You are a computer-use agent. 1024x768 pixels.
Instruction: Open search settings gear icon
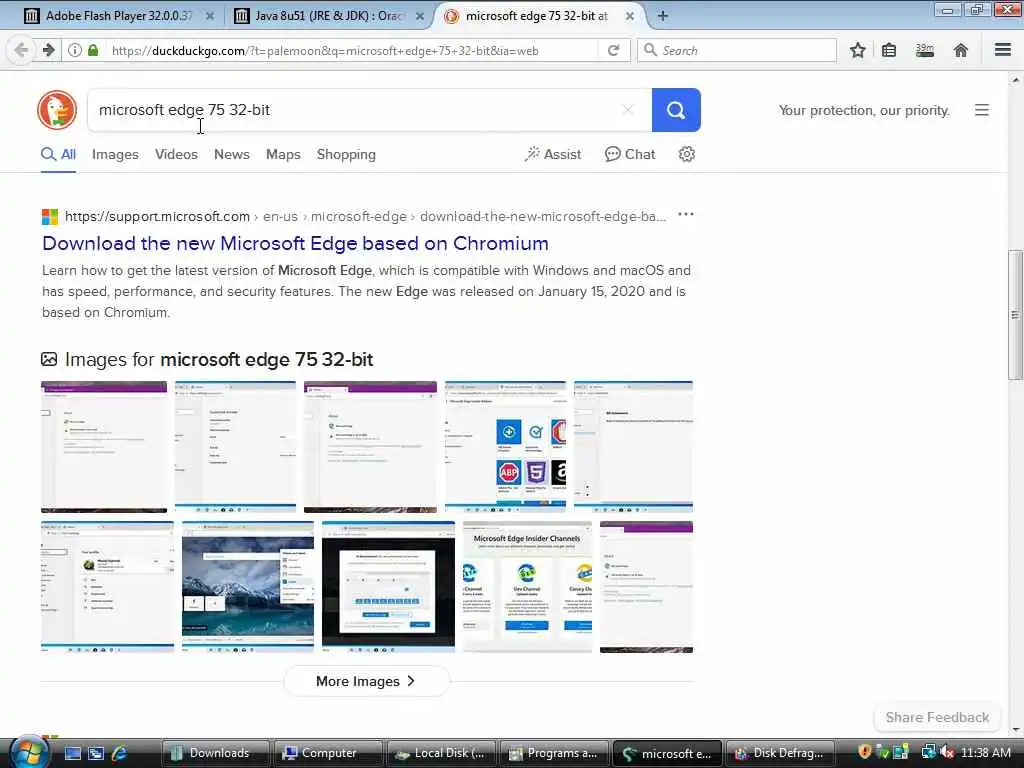[x=686, y=154]
